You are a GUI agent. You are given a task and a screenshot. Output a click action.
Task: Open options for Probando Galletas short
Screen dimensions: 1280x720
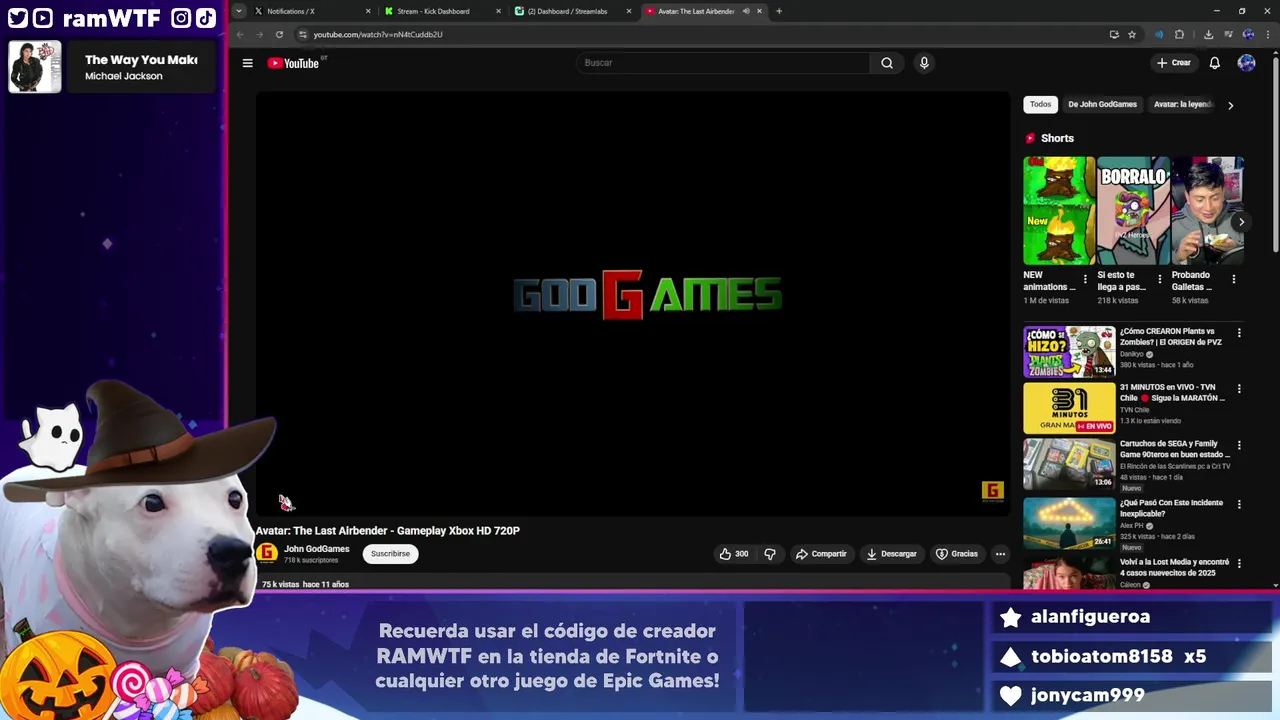1234,279
